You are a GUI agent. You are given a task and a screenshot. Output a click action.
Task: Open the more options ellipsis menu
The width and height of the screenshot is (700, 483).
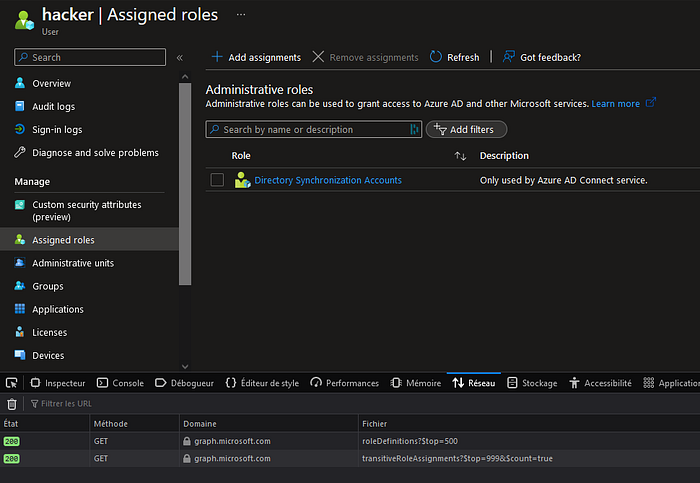240,16
